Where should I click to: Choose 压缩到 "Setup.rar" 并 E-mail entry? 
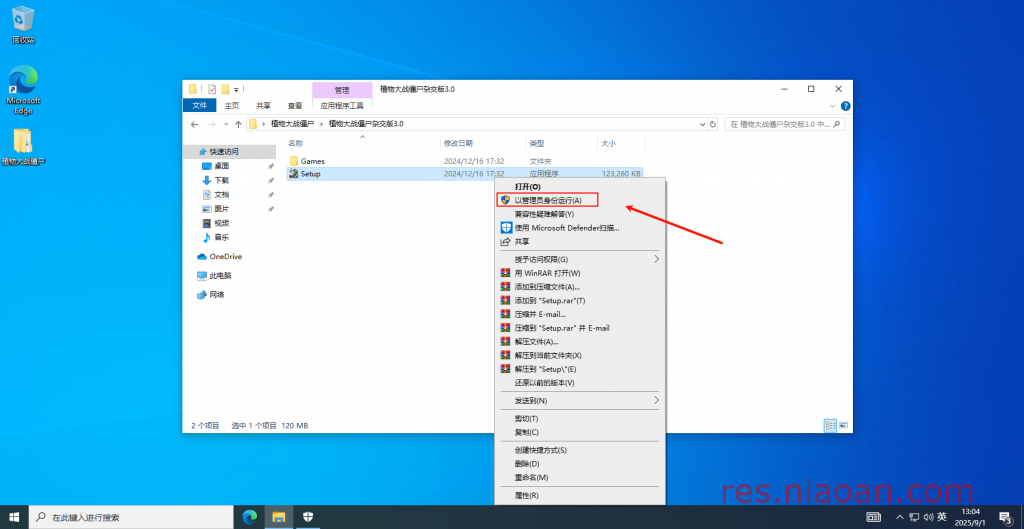(580, 328)
